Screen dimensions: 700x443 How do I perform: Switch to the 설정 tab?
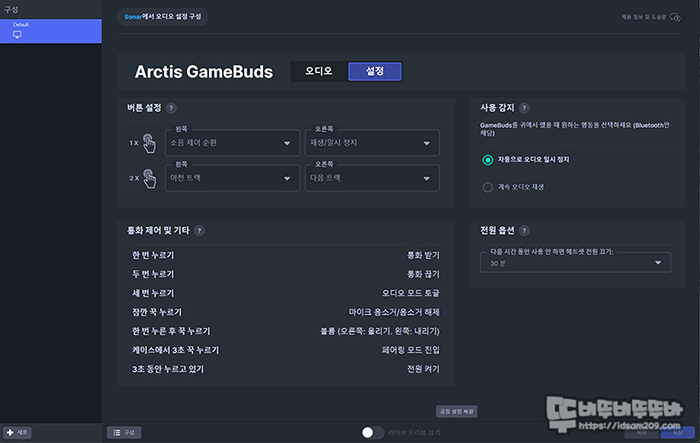pyautogui.click(x=375, y=71)
